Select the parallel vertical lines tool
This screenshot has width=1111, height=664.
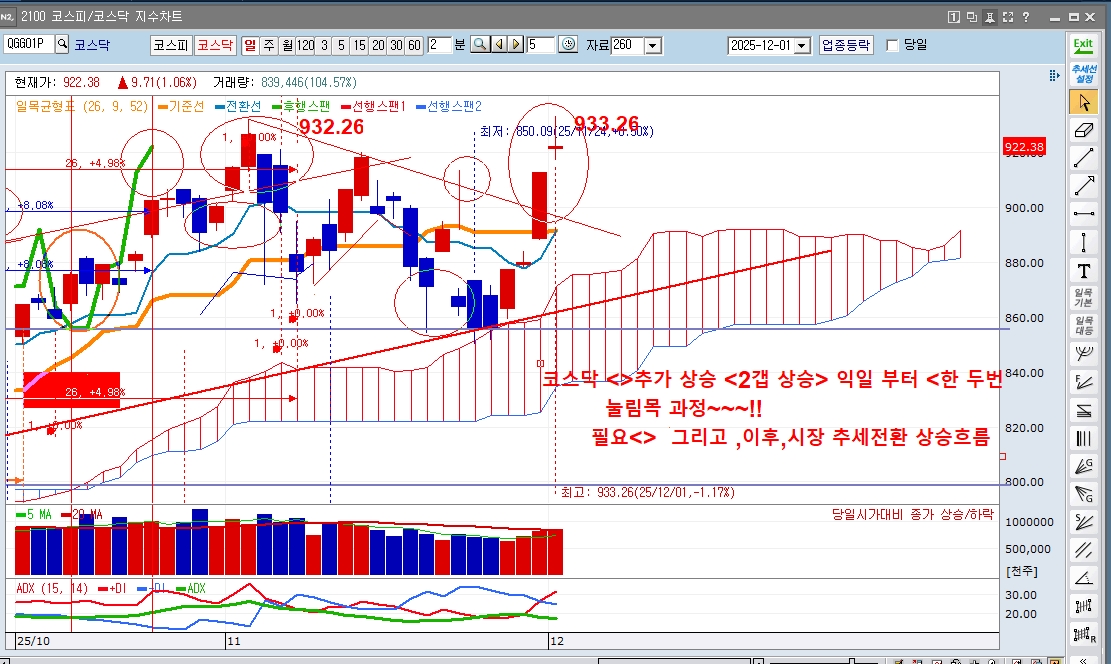point(1083,438)
